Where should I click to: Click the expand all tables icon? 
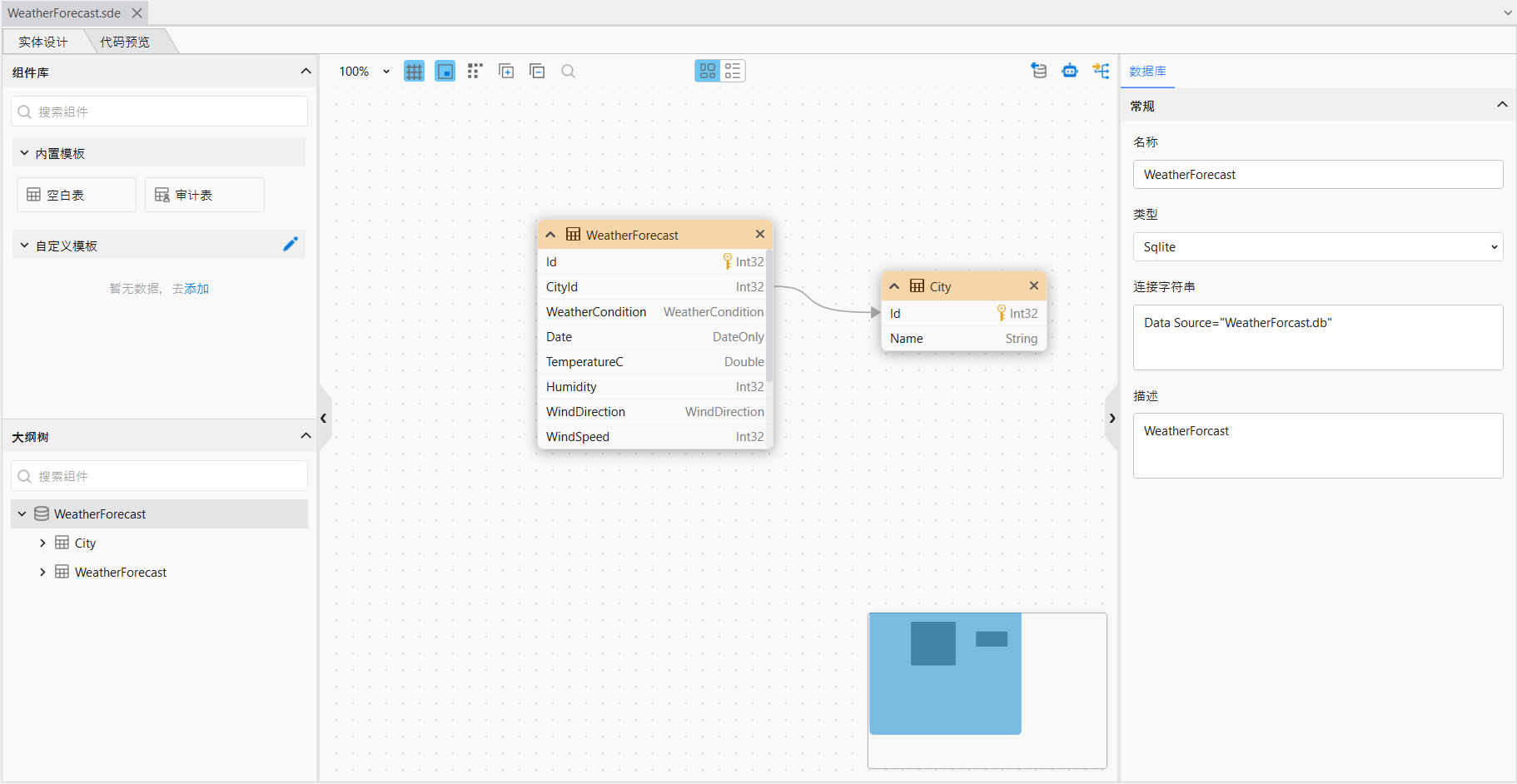click(506, 72)
